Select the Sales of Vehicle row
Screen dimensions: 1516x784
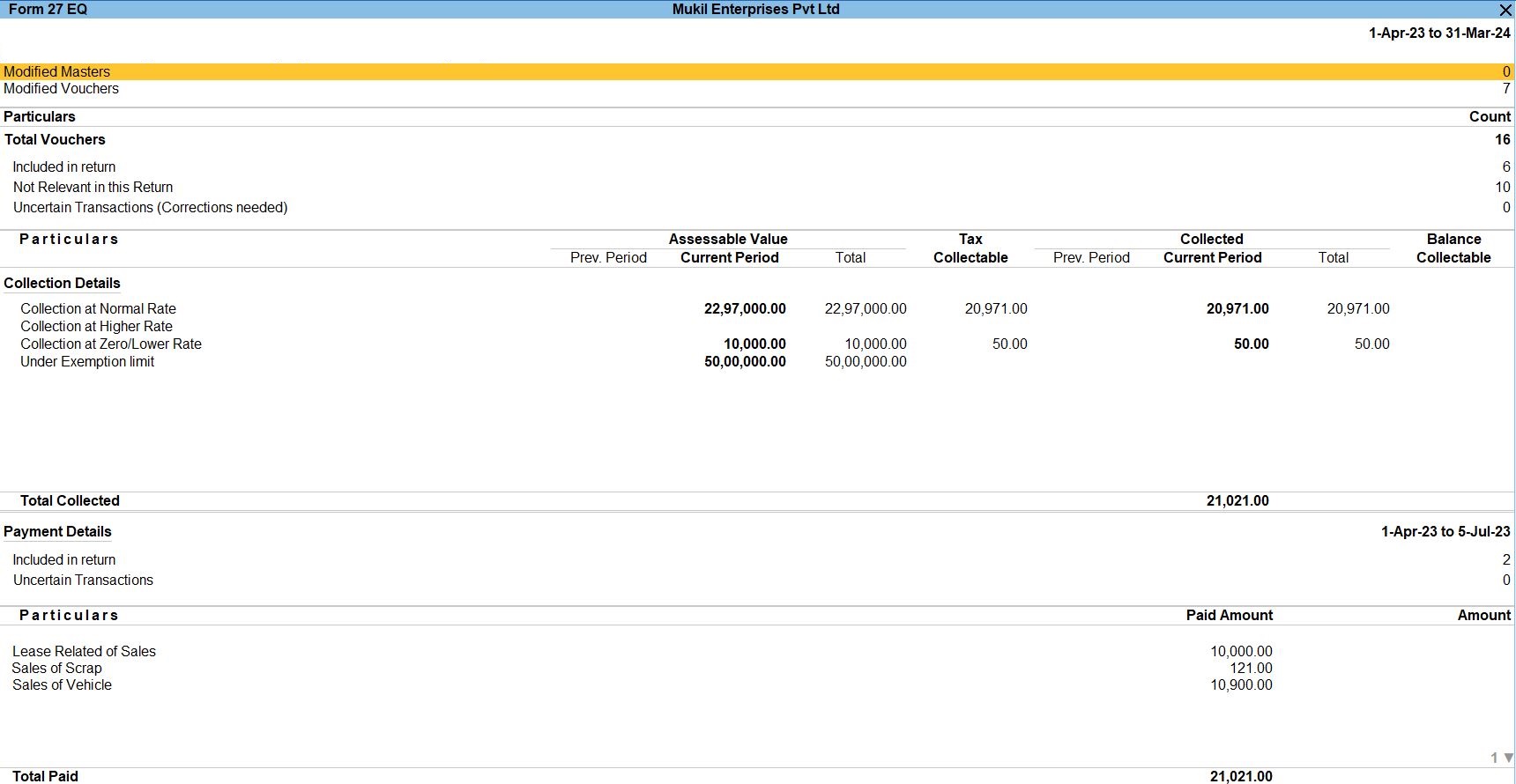pyautogui.click(x=757, y=684)
